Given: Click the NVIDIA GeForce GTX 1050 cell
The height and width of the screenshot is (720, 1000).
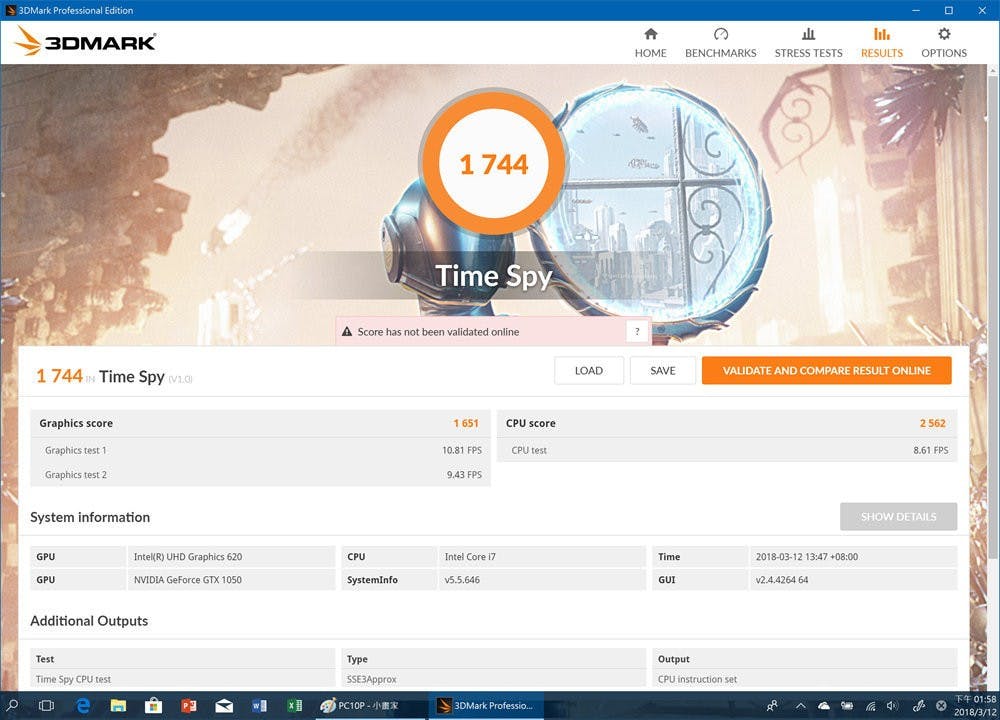Looking at the screenshot, I should (x=231, y=580).
